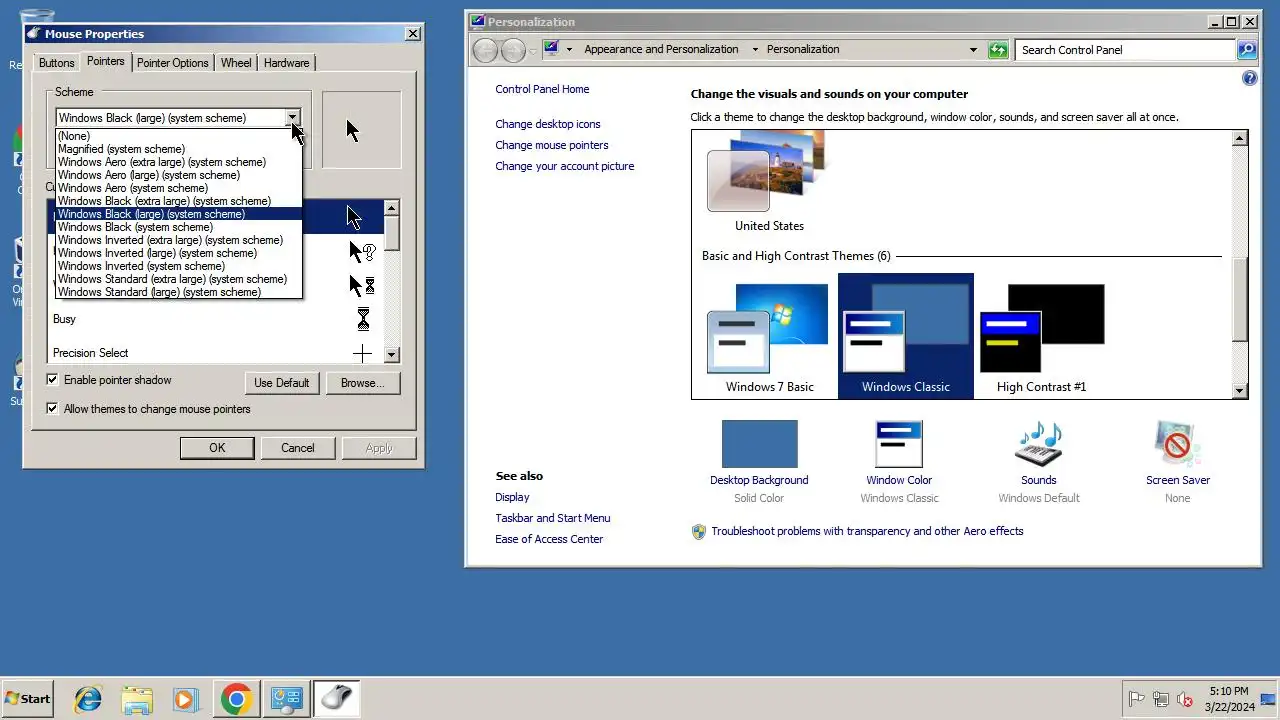Click shield icon beside Troubleshoot link
Image resolution: width=1280 pixels, height=720 pixels.
pos(699,532)
